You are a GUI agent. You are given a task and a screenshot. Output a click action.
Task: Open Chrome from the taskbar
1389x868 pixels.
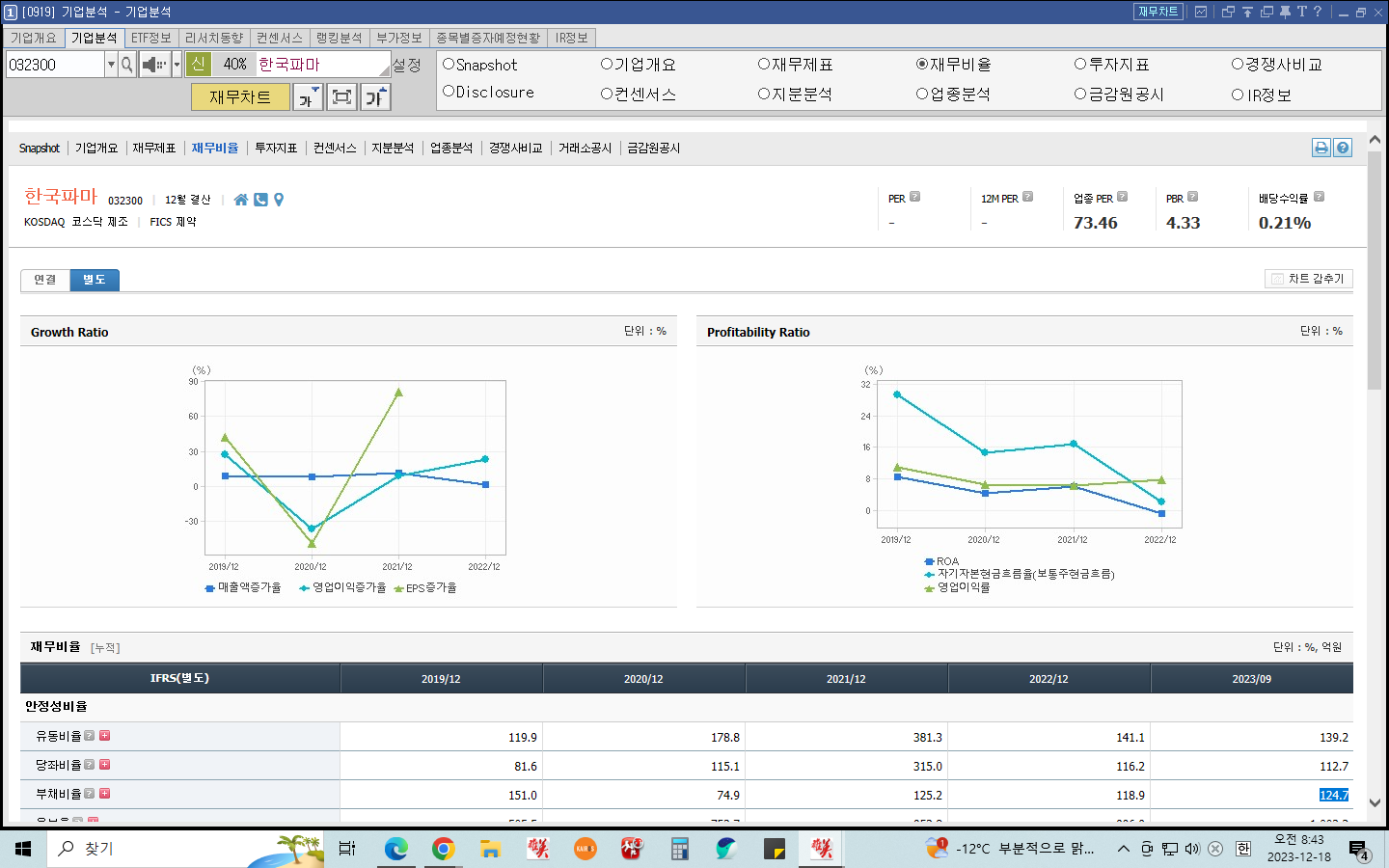click(443, 849)
